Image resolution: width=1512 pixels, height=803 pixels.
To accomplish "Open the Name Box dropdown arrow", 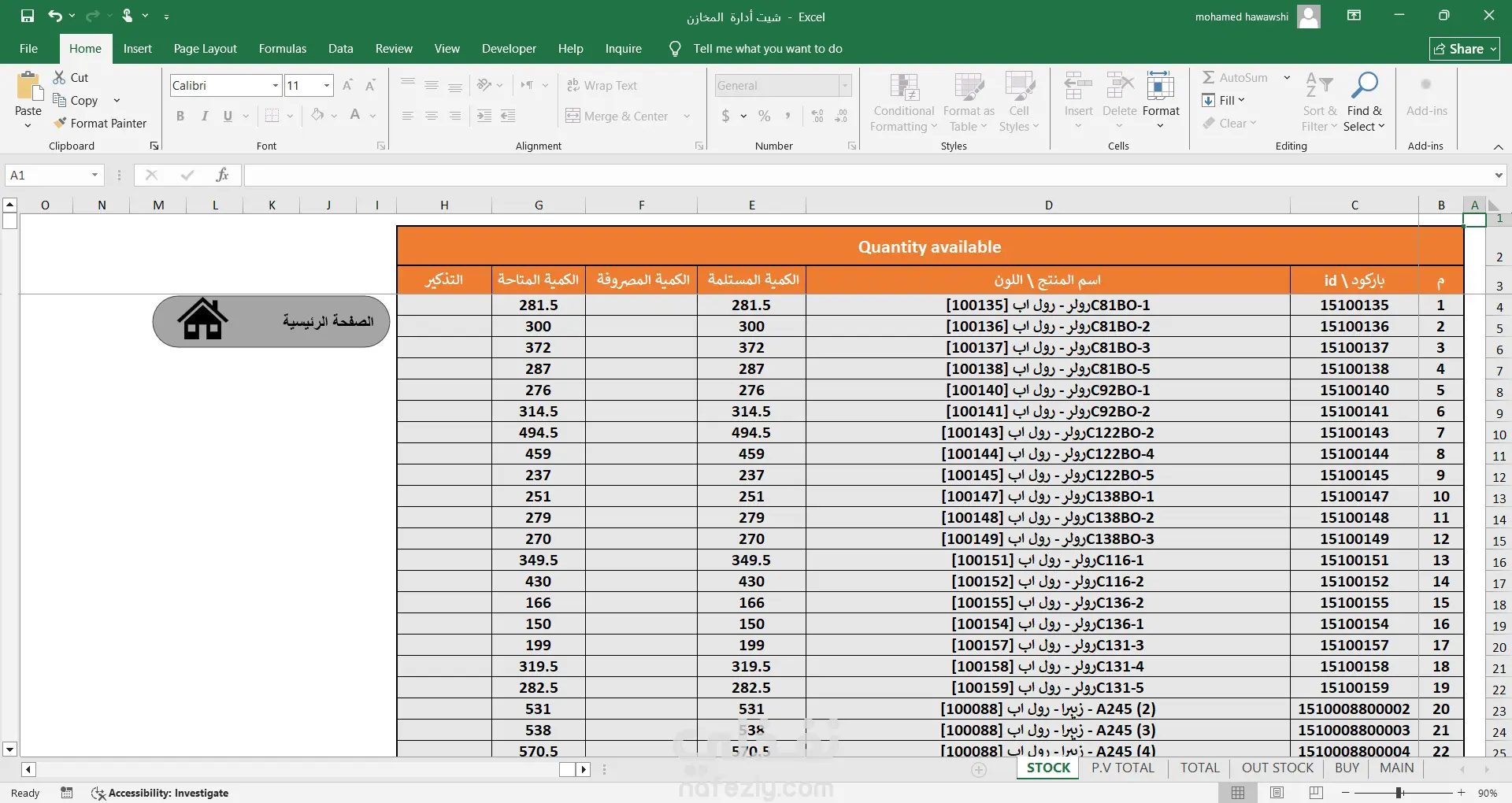I will 94,175.
